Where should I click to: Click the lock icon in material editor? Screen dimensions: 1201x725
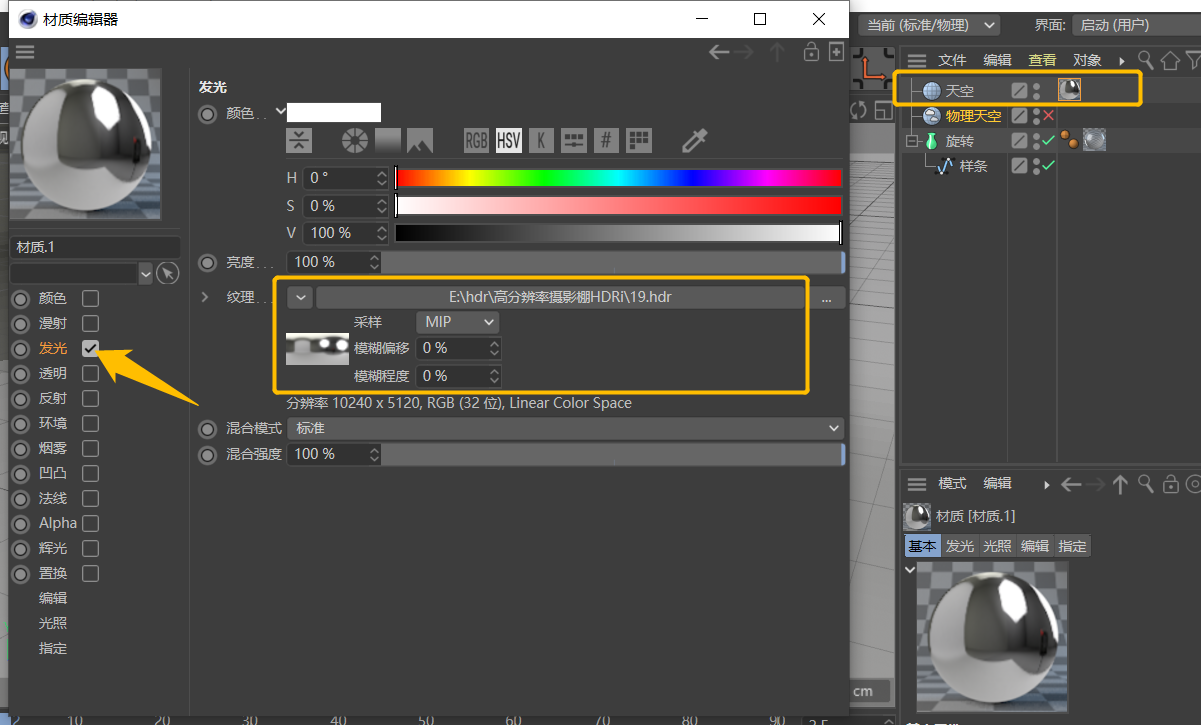pos(812,52)
